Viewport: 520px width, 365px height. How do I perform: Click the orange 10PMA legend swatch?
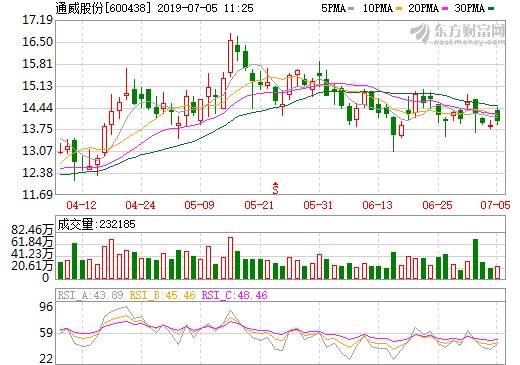tap(399, 9)
